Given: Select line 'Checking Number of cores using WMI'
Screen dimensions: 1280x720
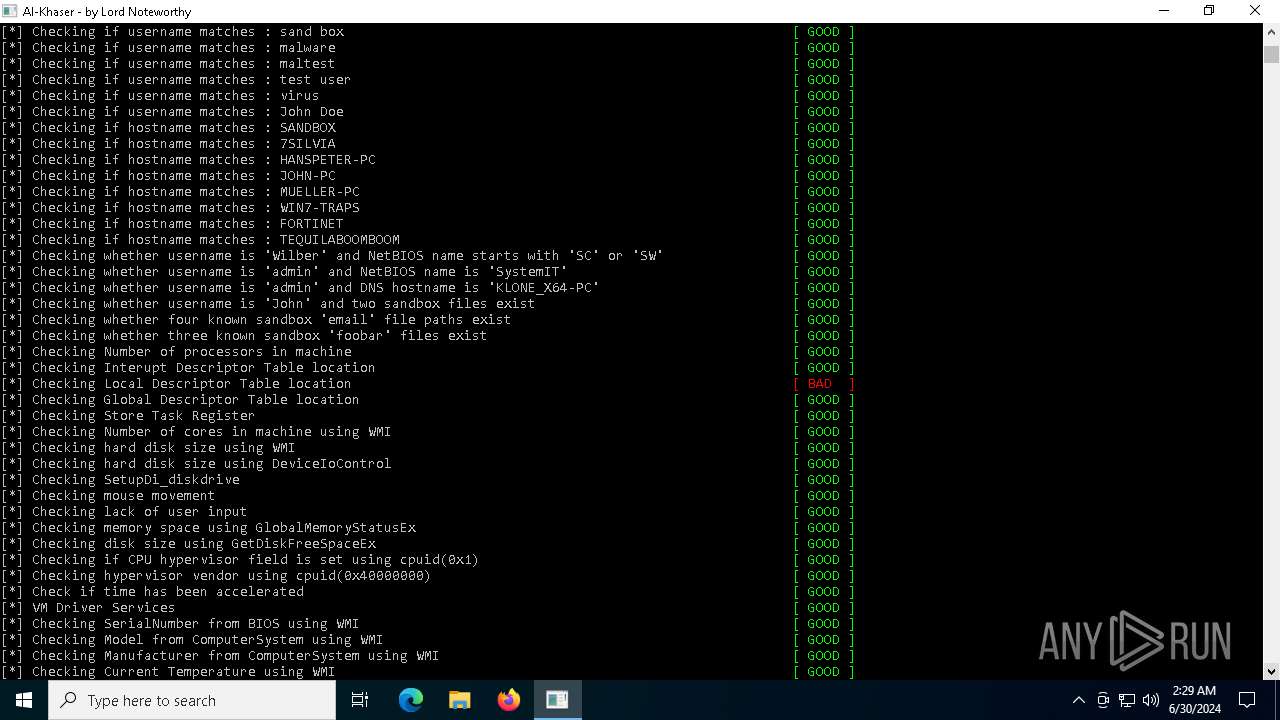Looking at the screenshot, I should (x=196, y=431).
